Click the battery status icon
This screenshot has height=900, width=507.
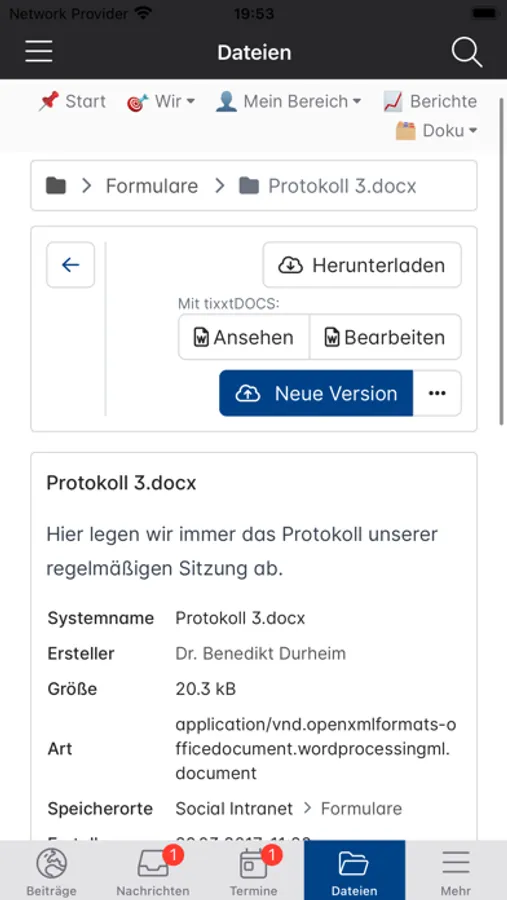[x=485, y=13]
